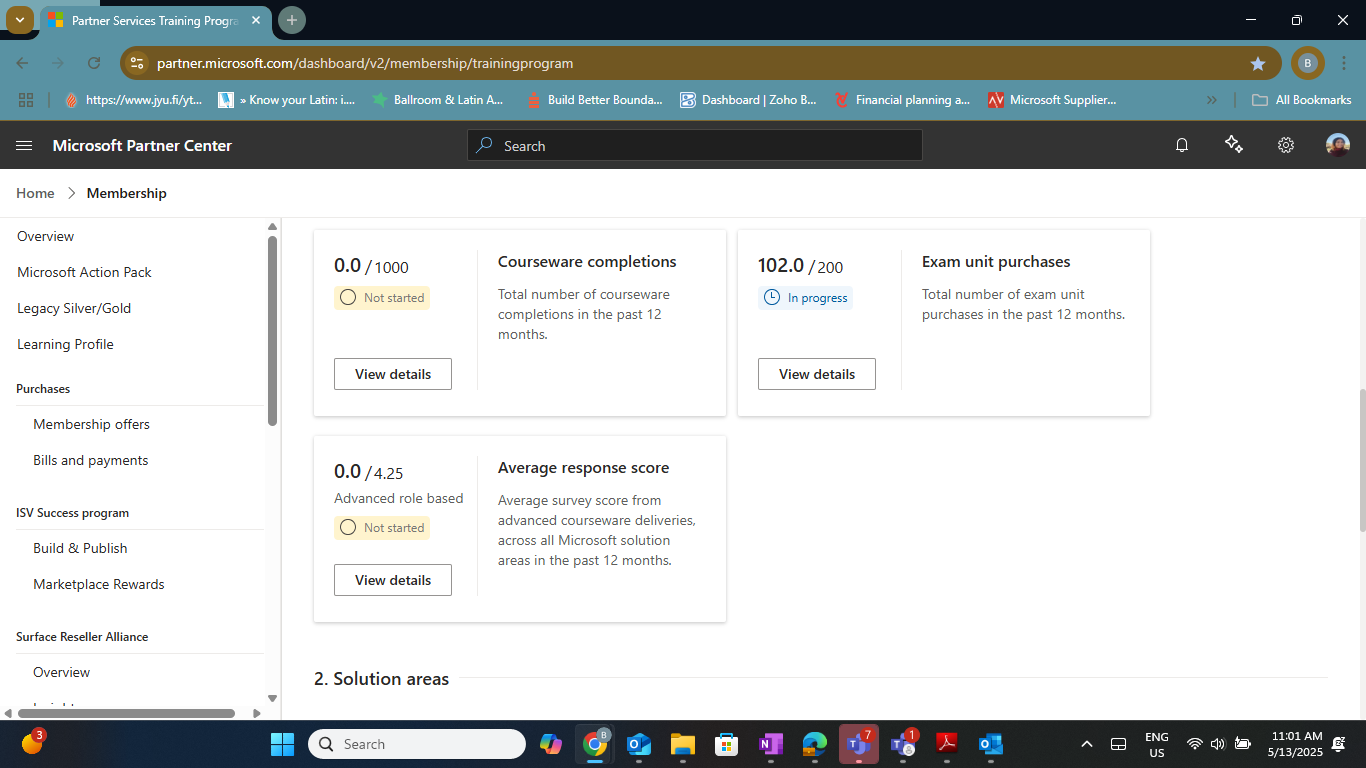Select Learning Profile in the sidebar
The image size is (1366, 768).
(65, 344)
